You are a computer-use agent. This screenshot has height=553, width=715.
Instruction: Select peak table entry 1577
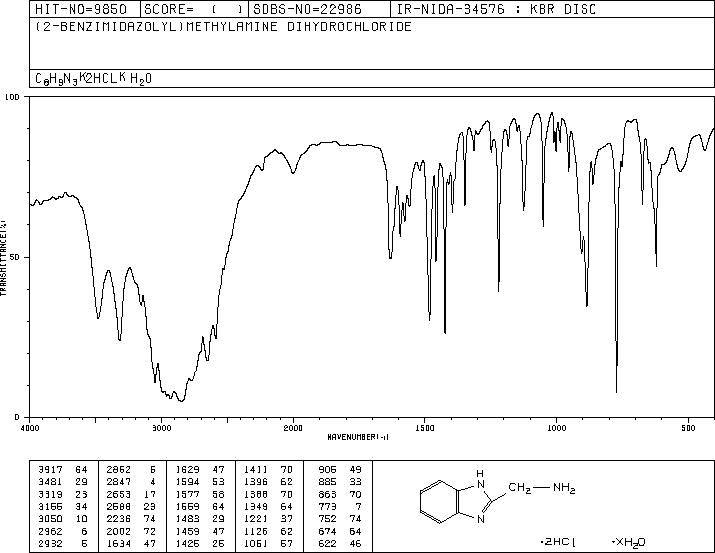click(x=200, y=494)
